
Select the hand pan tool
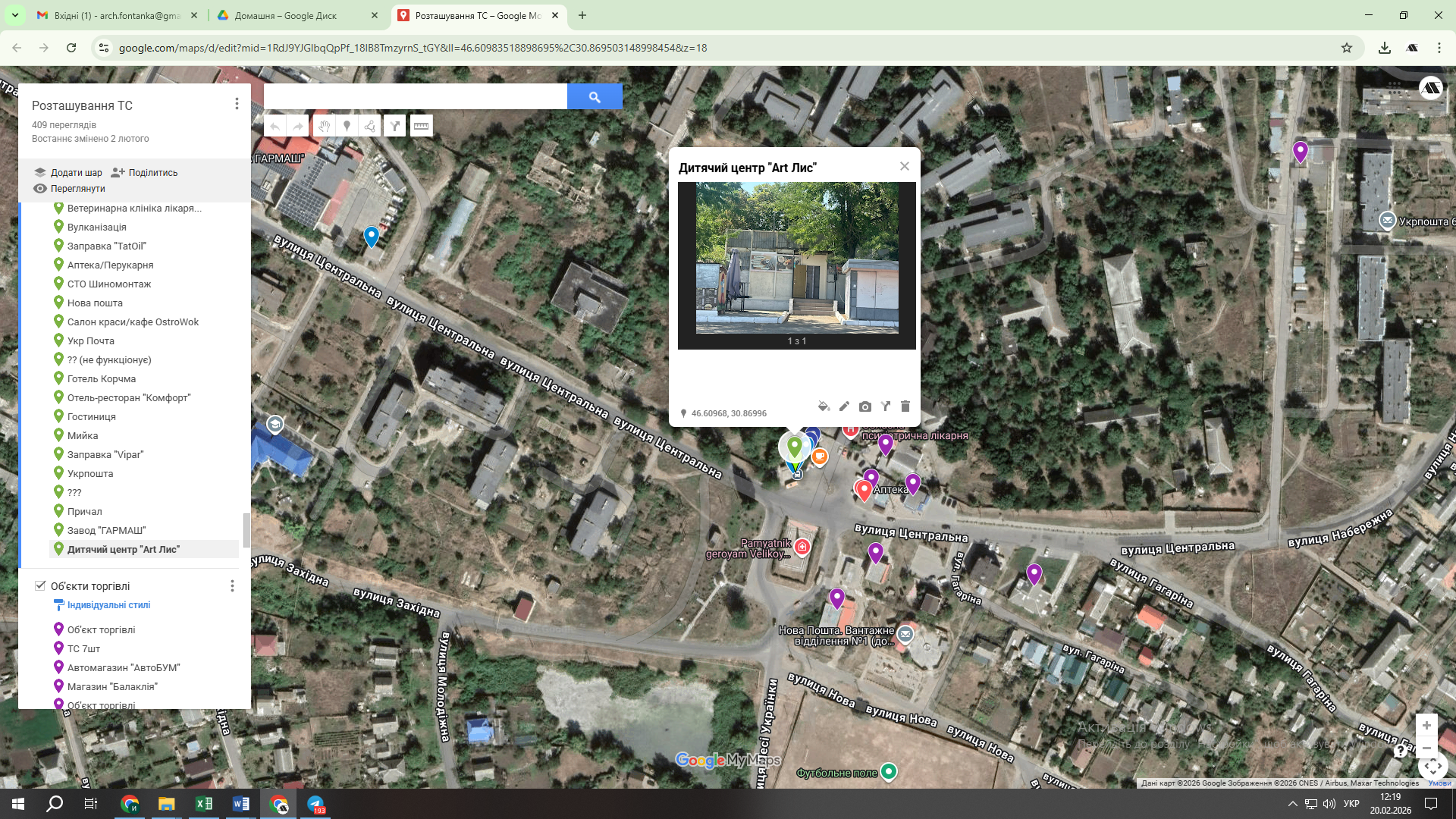pyautogui.click(x=324, y=126)
